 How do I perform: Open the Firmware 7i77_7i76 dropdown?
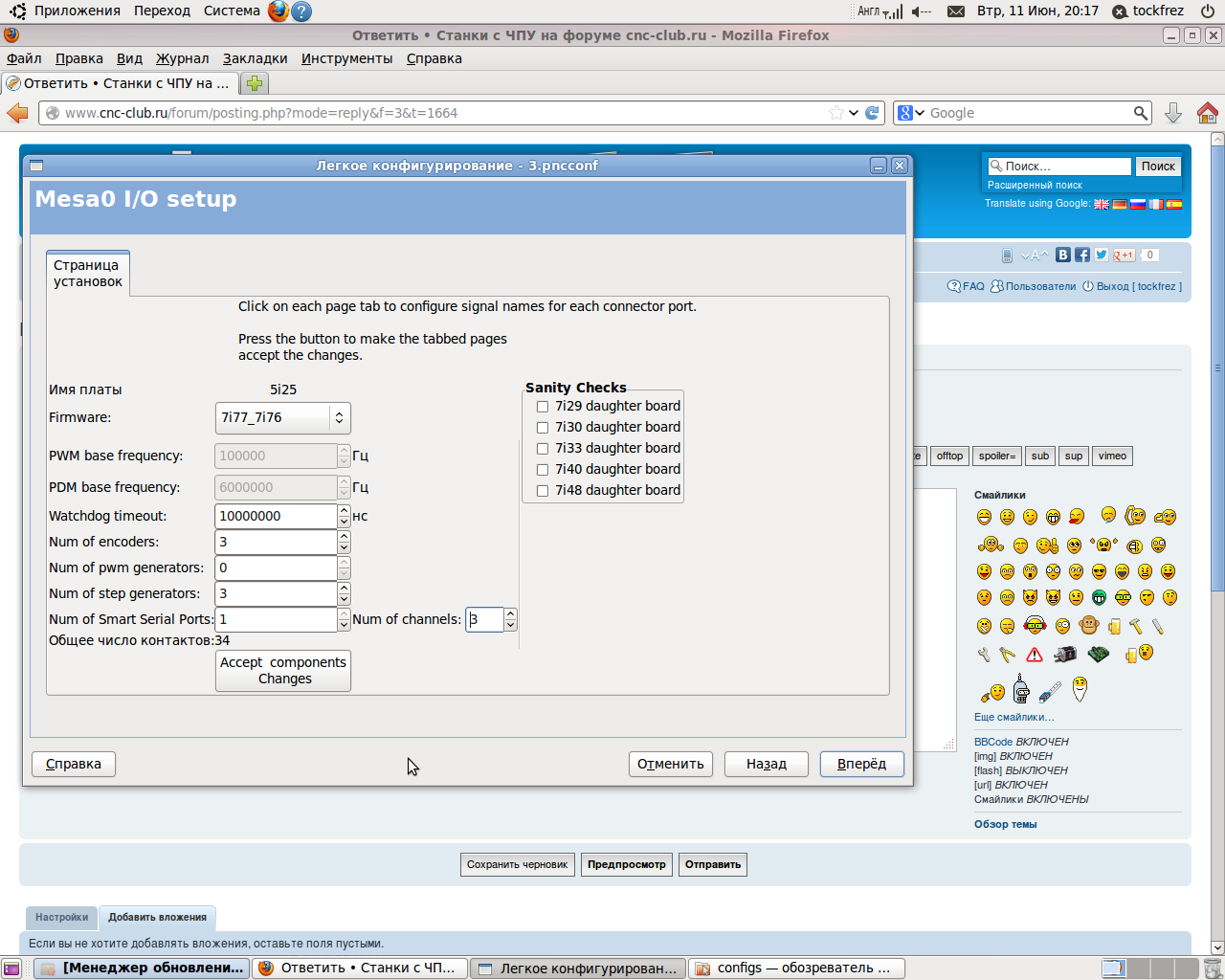(283, 418)
